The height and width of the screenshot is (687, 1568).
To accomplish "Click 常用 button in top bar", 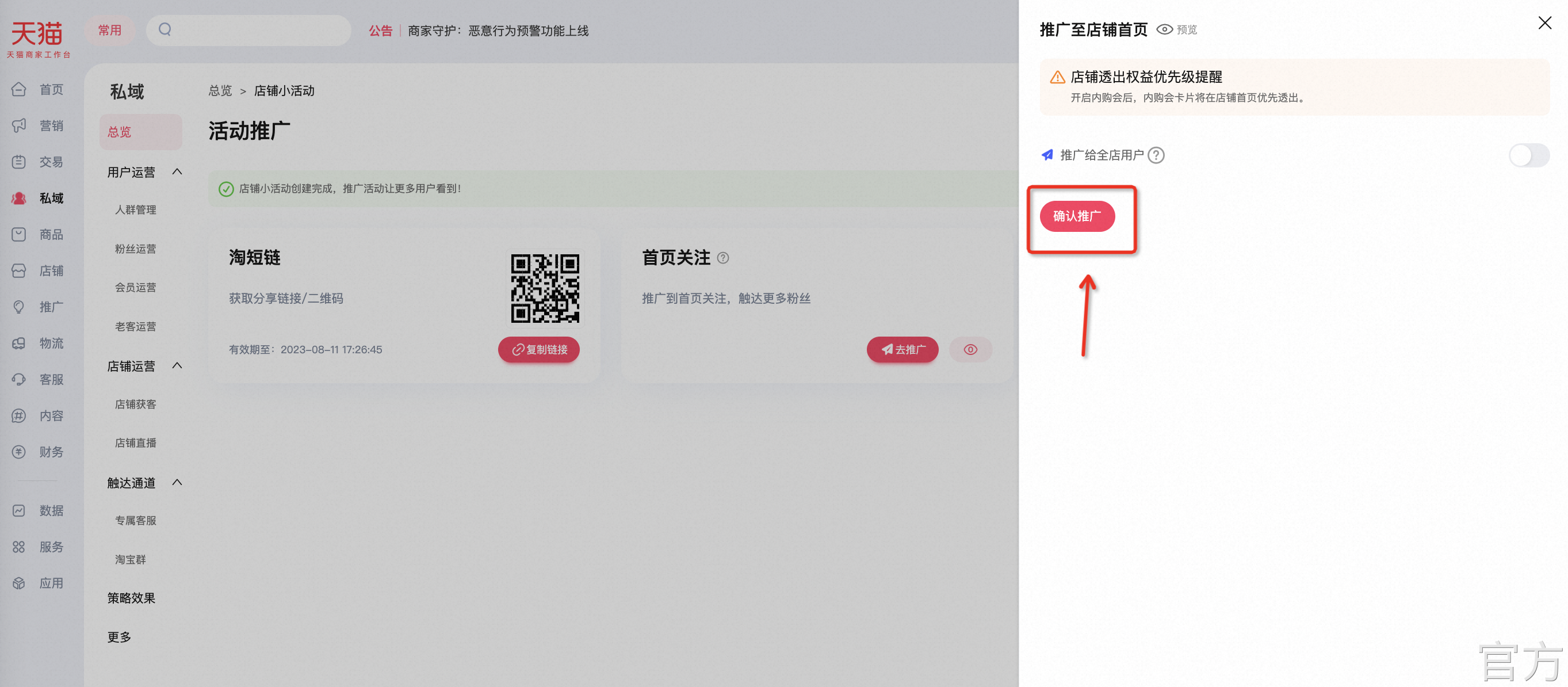I will (109, 30).
